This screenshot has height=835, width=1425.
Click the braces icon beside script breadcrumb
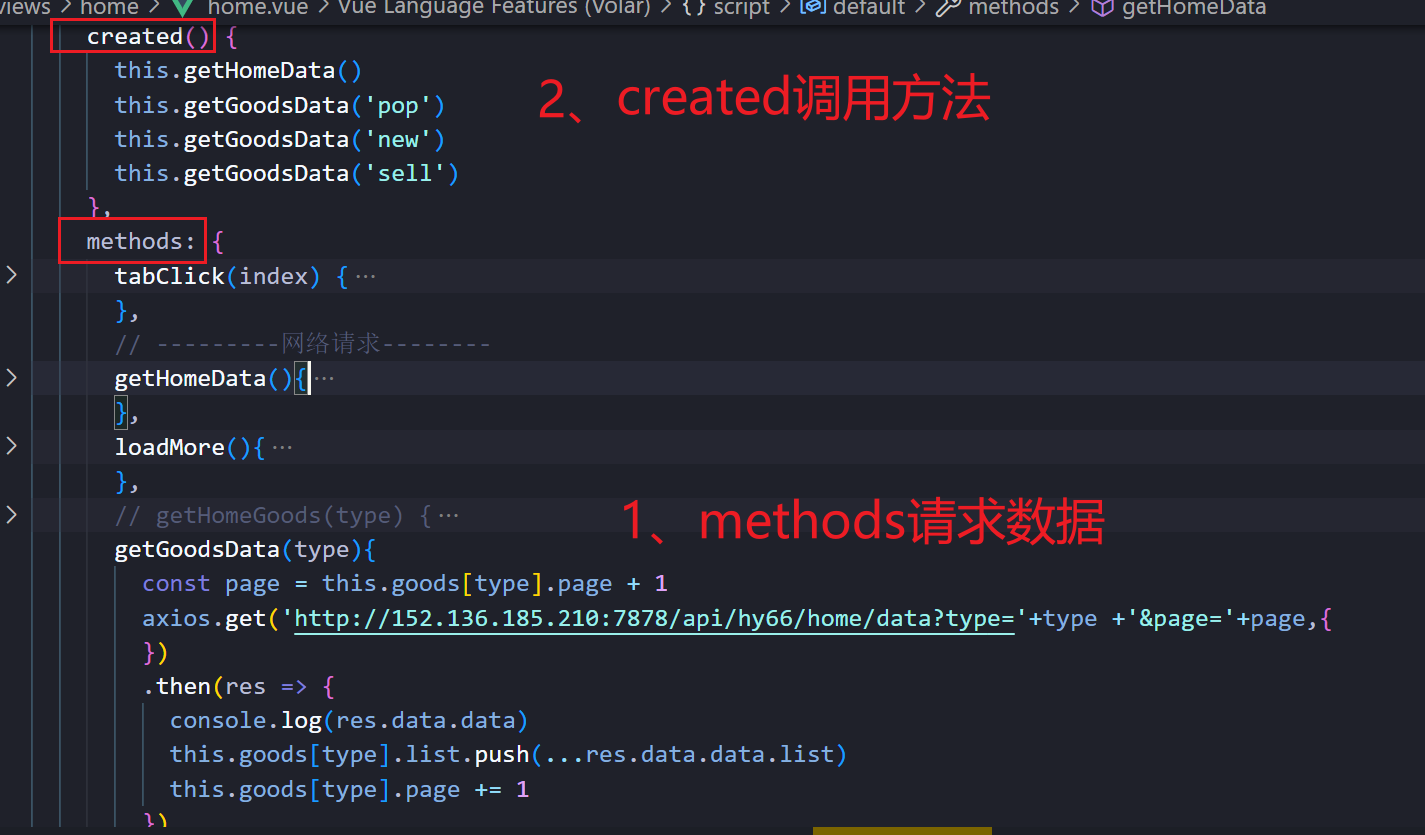692,8
